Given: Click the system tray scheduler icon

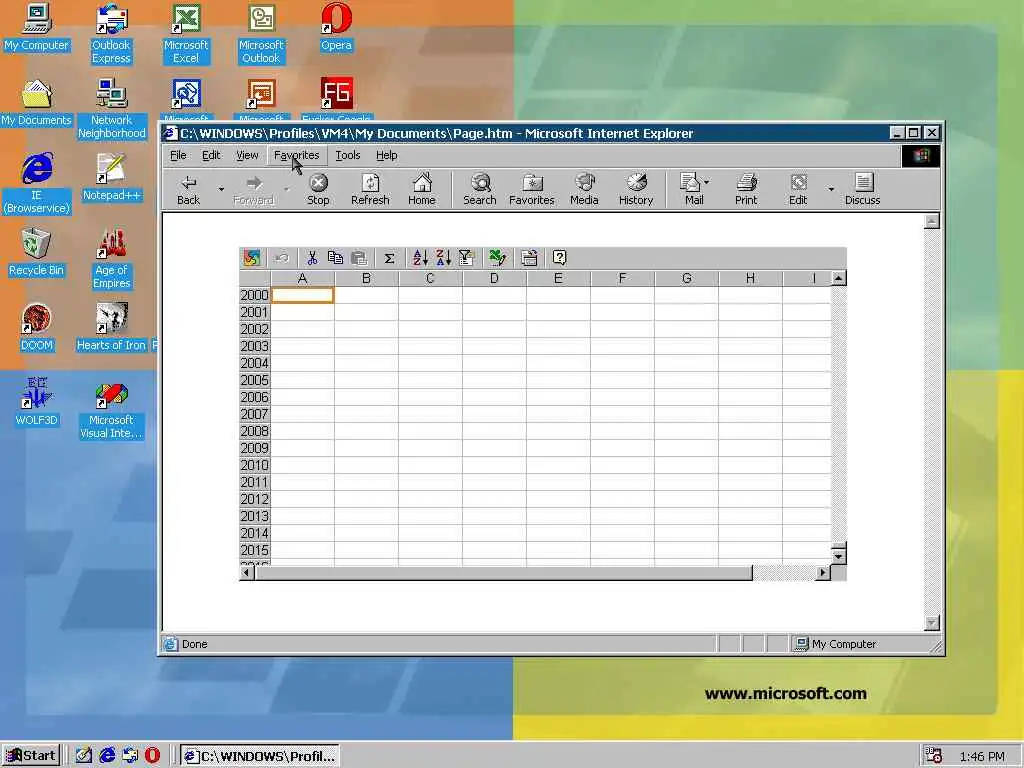Looking at the screenshot, I should click(x=934, y=756).
